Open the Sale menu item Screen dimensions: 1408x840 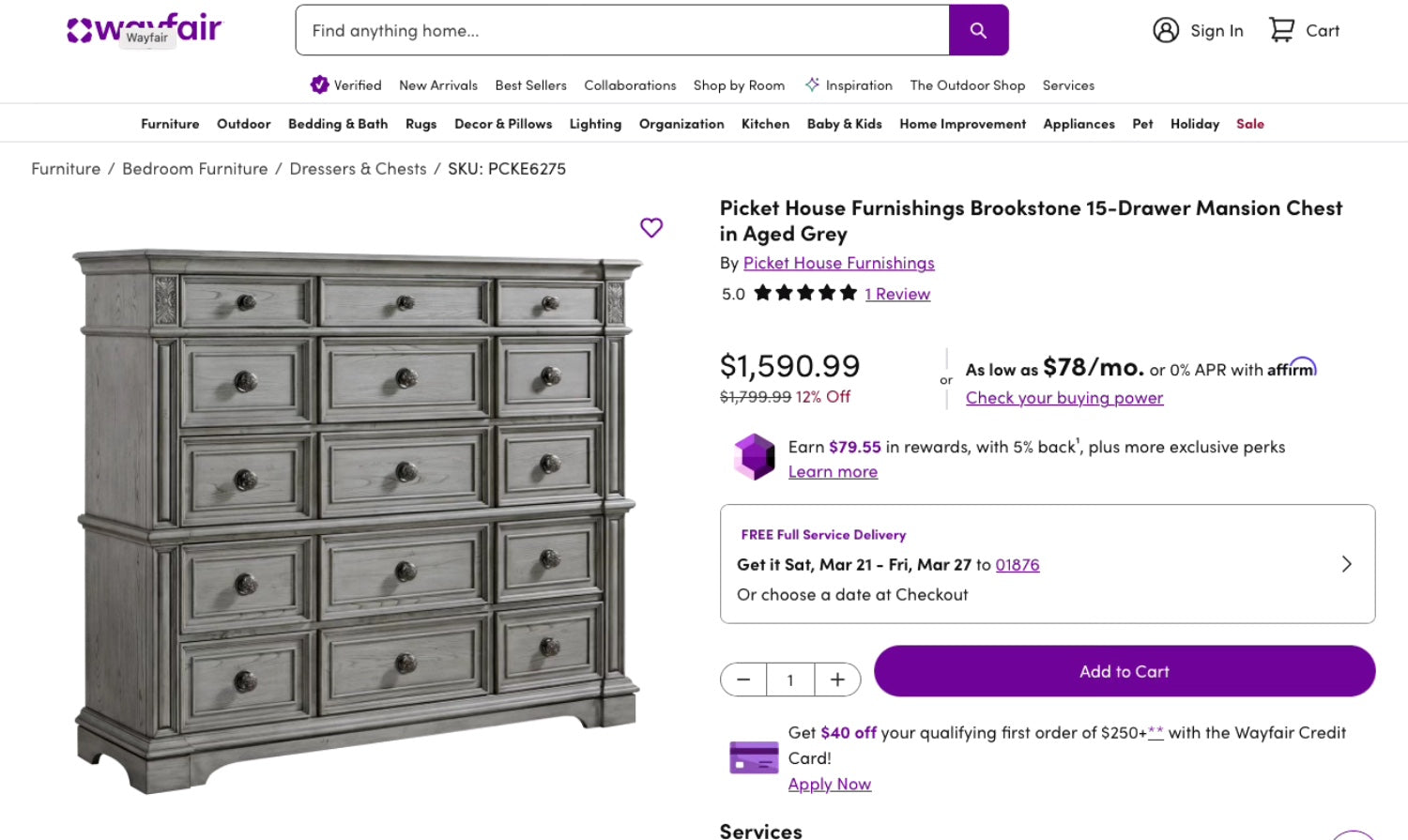point(1249,124)
